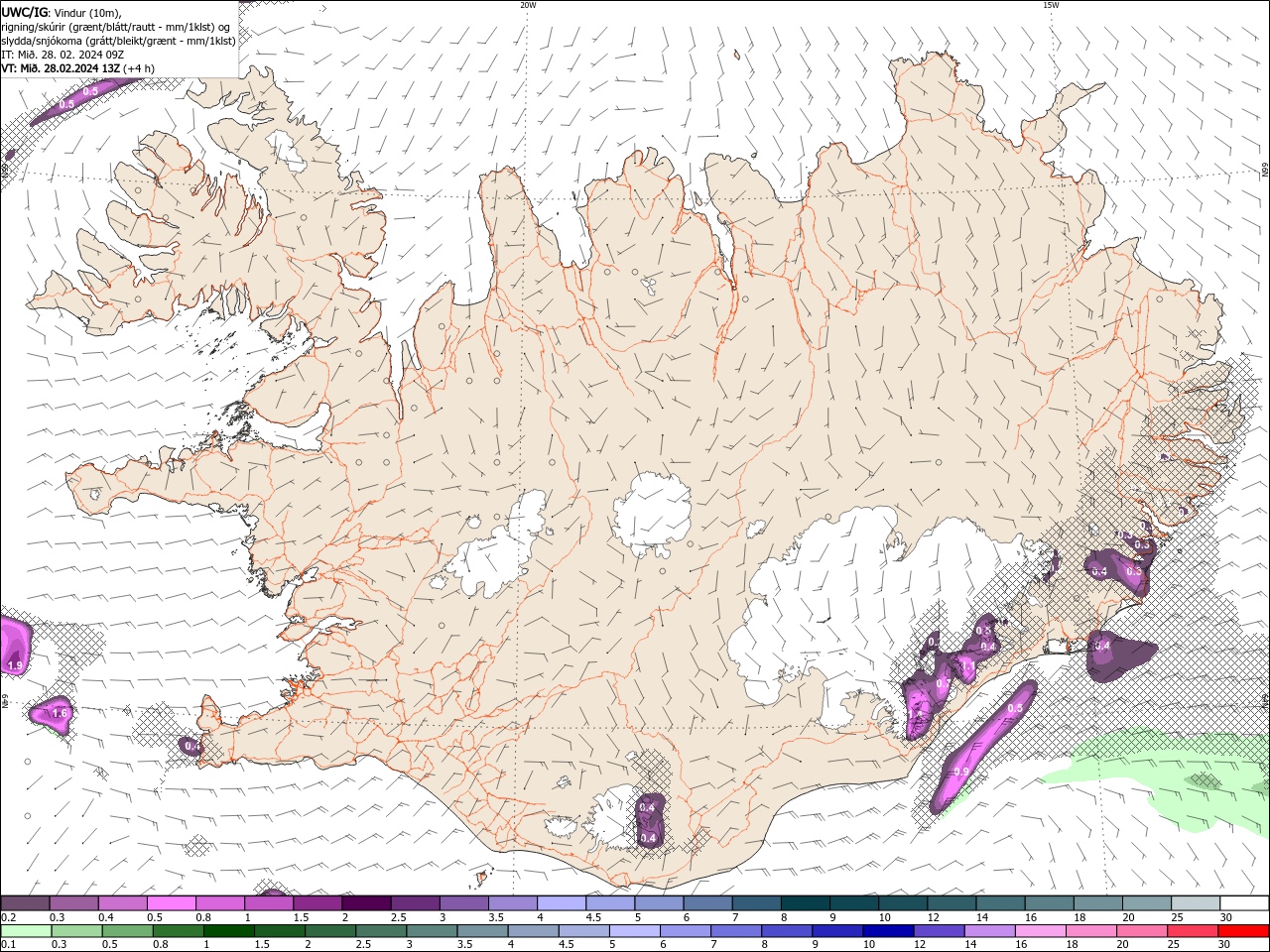Click the 20W longitude label at top

coord(528,5)
